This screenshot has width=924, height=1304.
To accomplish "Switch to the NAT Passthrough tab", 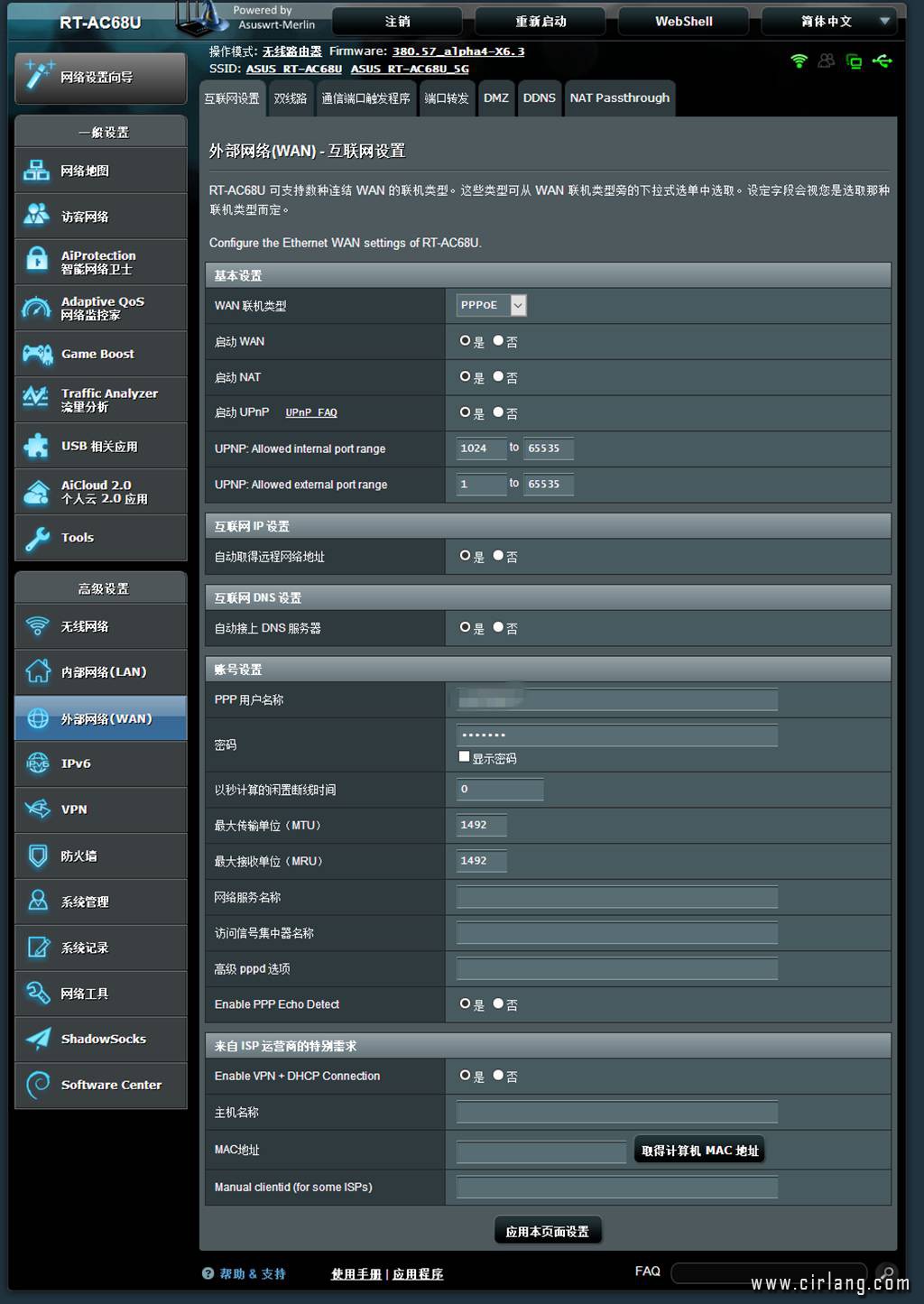I will [x=619, y=98].
